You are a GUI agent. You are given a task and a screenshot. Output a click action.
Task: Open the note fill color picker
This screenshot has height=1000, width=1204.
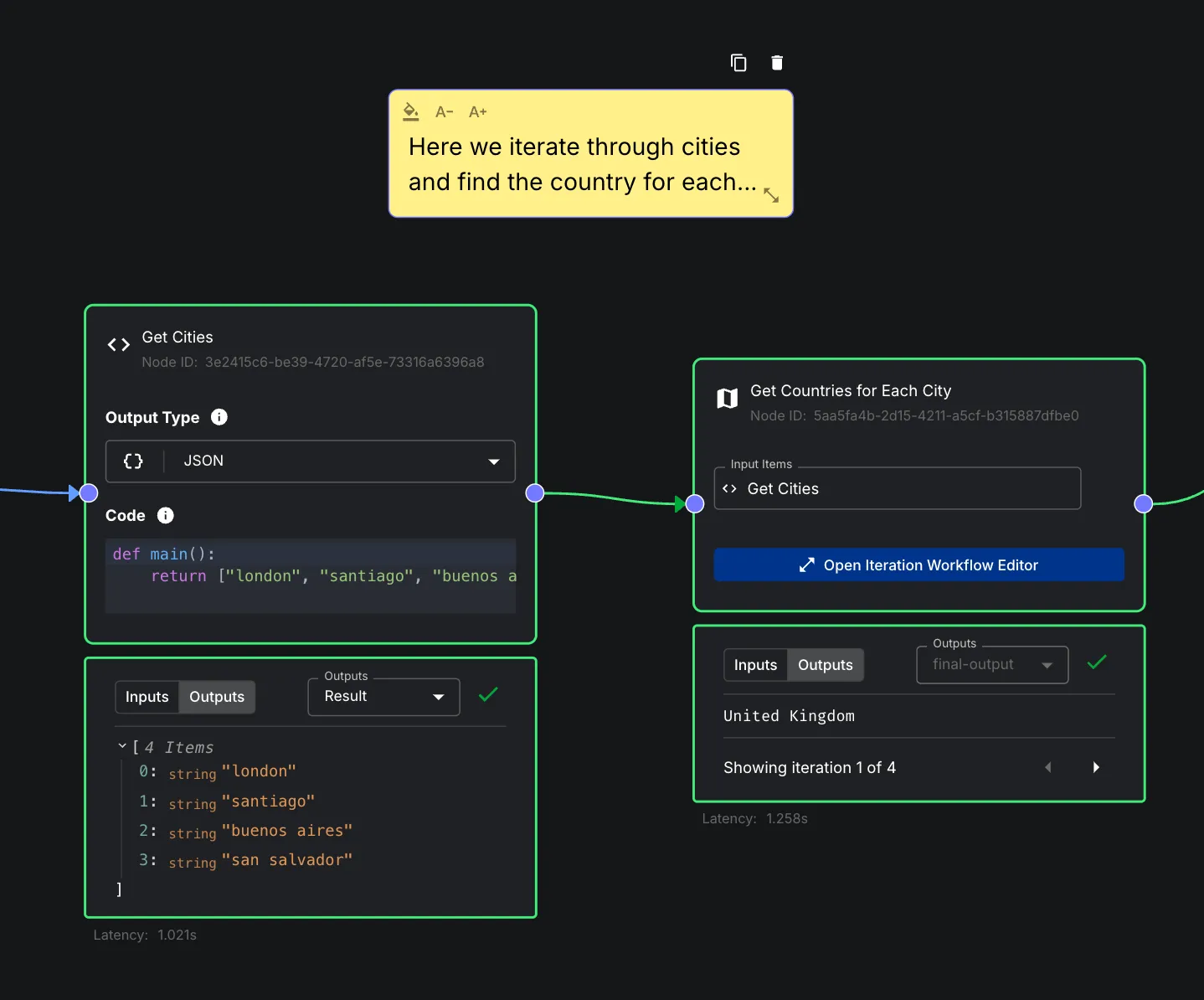410,111
